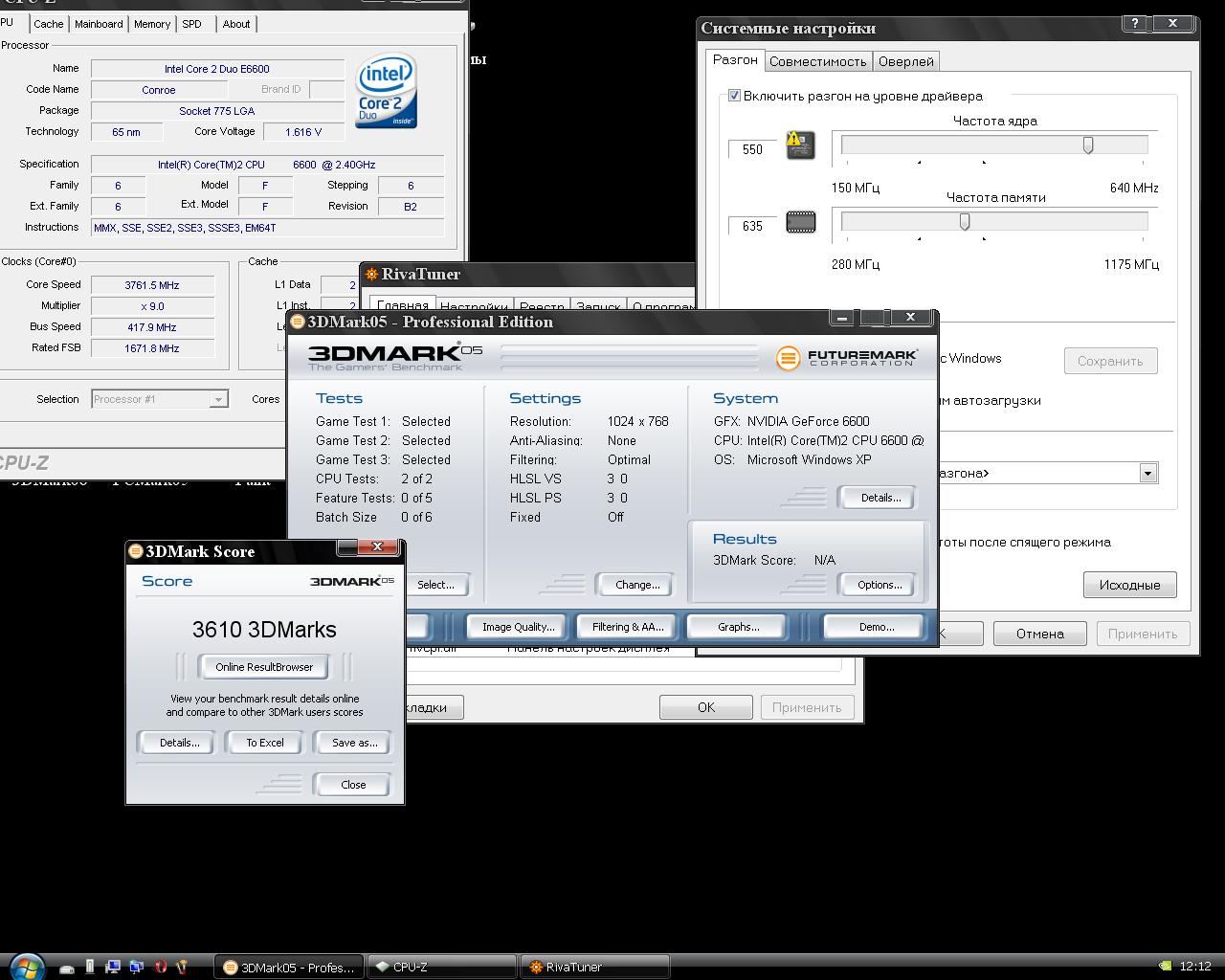Click OK in the RivaTuner dialog
The image size is (1225, 980).
click(705, 707)
